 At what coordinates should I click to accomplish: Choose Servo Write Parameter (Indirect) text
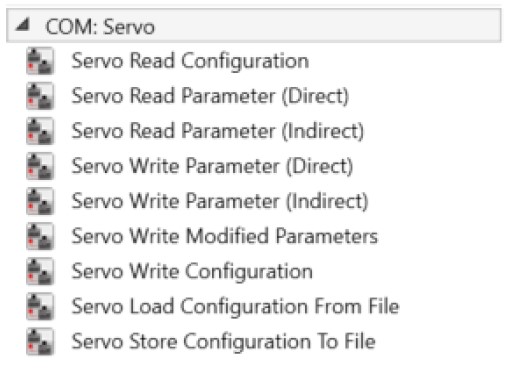point(220,201)
